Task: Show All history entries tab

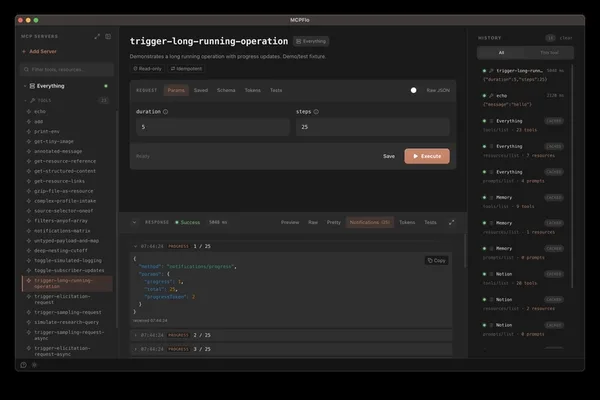Action: point(501,53)
